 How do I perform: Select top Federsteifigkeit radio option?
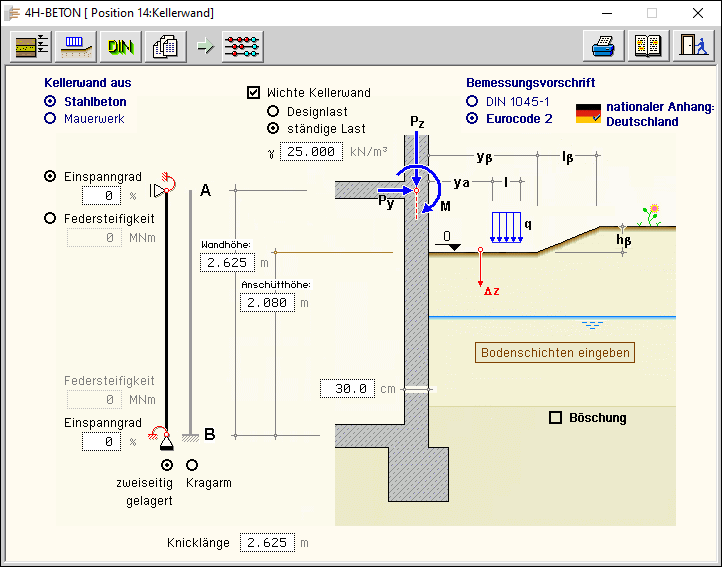pyautogui.click(x=50, y=218)
